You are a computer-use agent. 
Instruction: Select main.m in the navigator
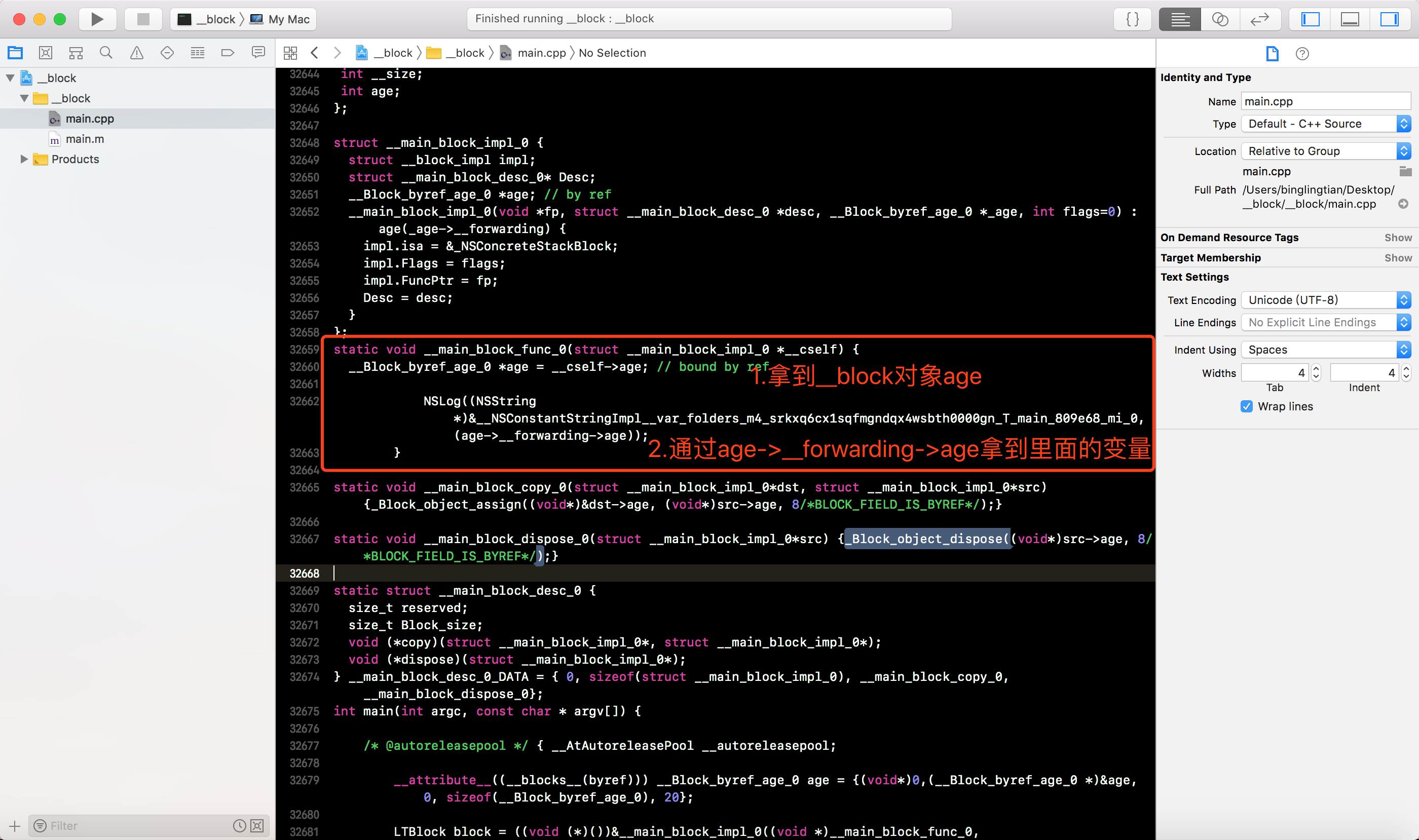(x=85, y=139)
